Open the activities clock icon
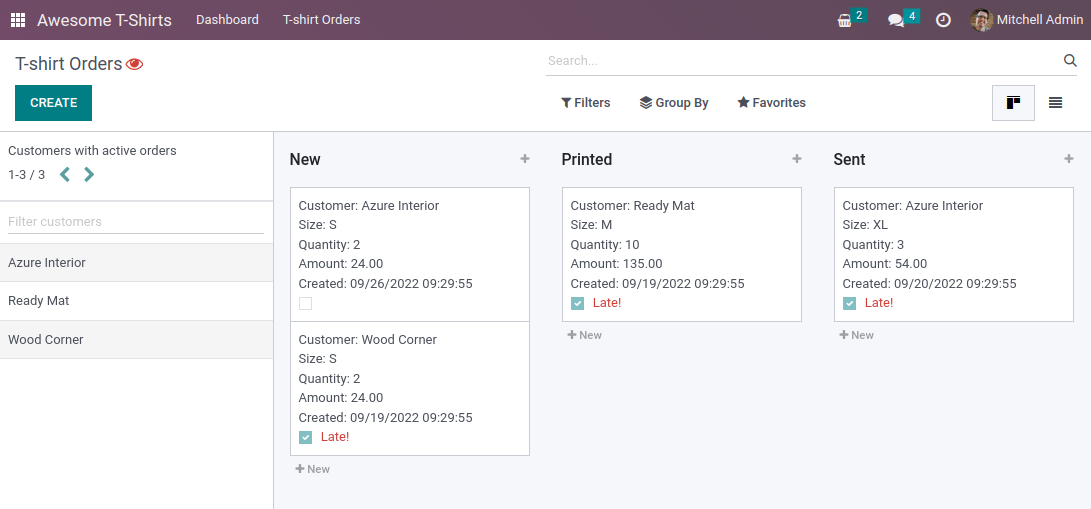Screen dimensions: 1091x509 click(943, 20)
